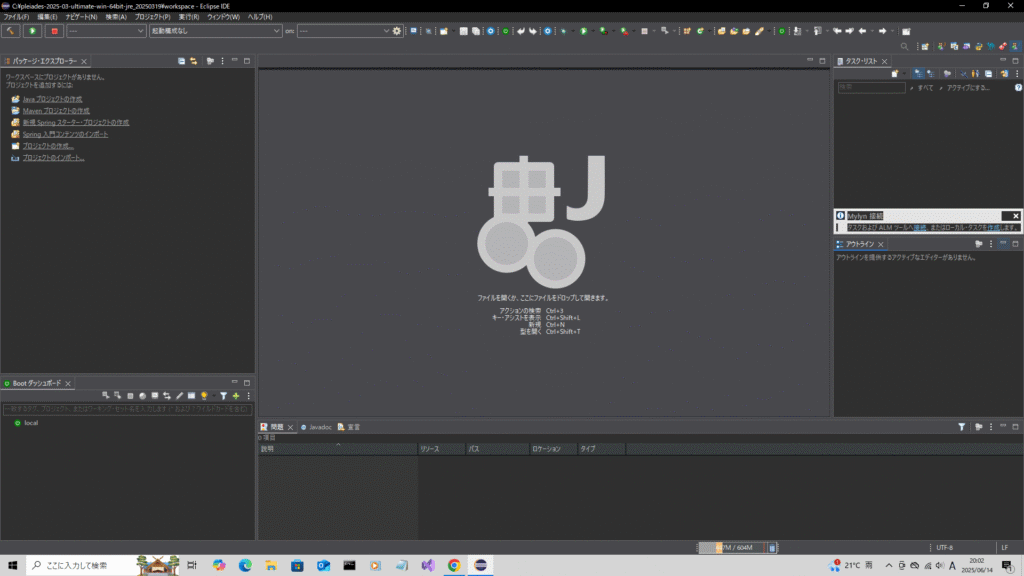
Task: Click the garbage collector trash icon
Action: click(x=772, y=548)
